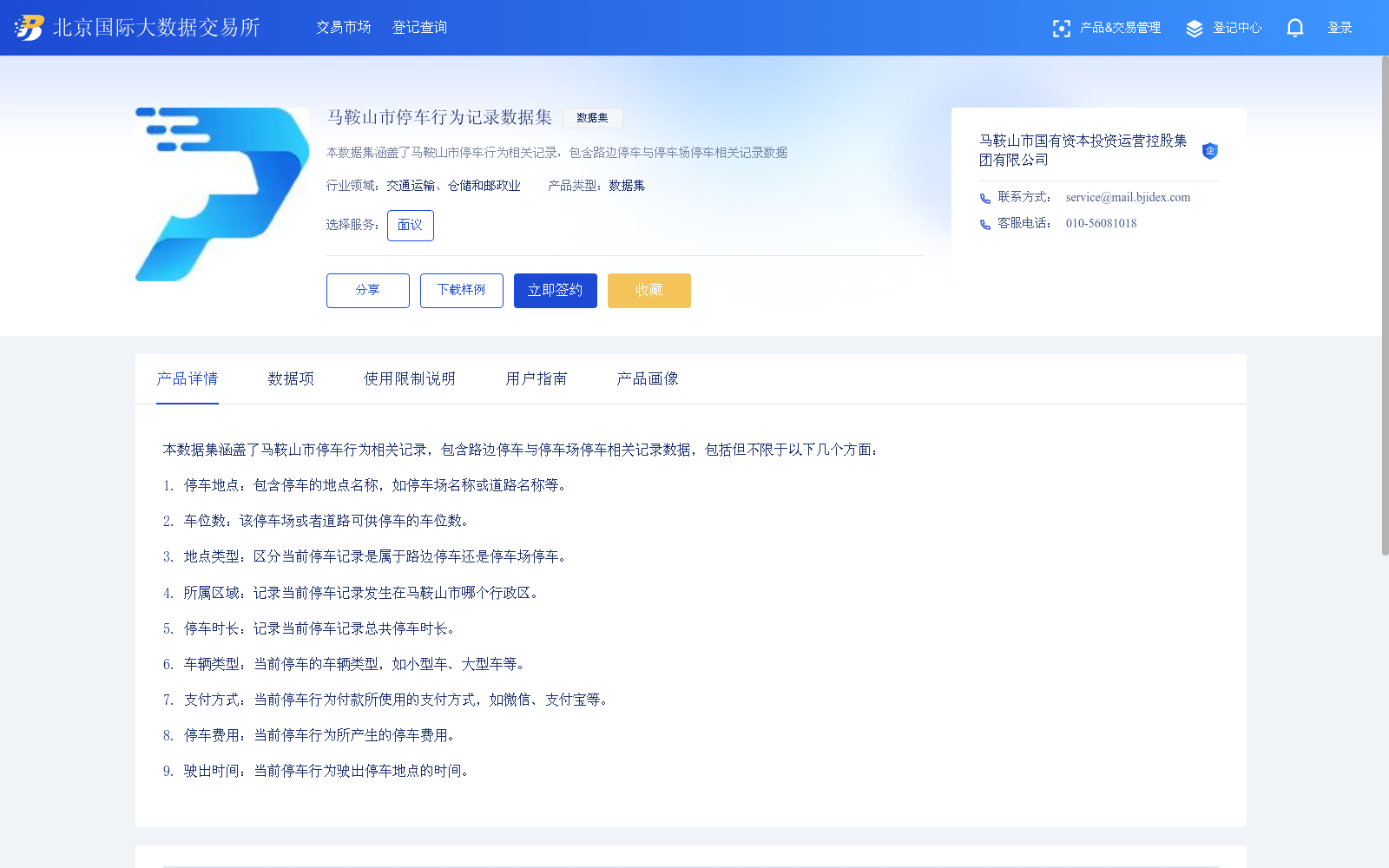Open the 产品&交易管理 scan icon

[x=1061, y=29]
